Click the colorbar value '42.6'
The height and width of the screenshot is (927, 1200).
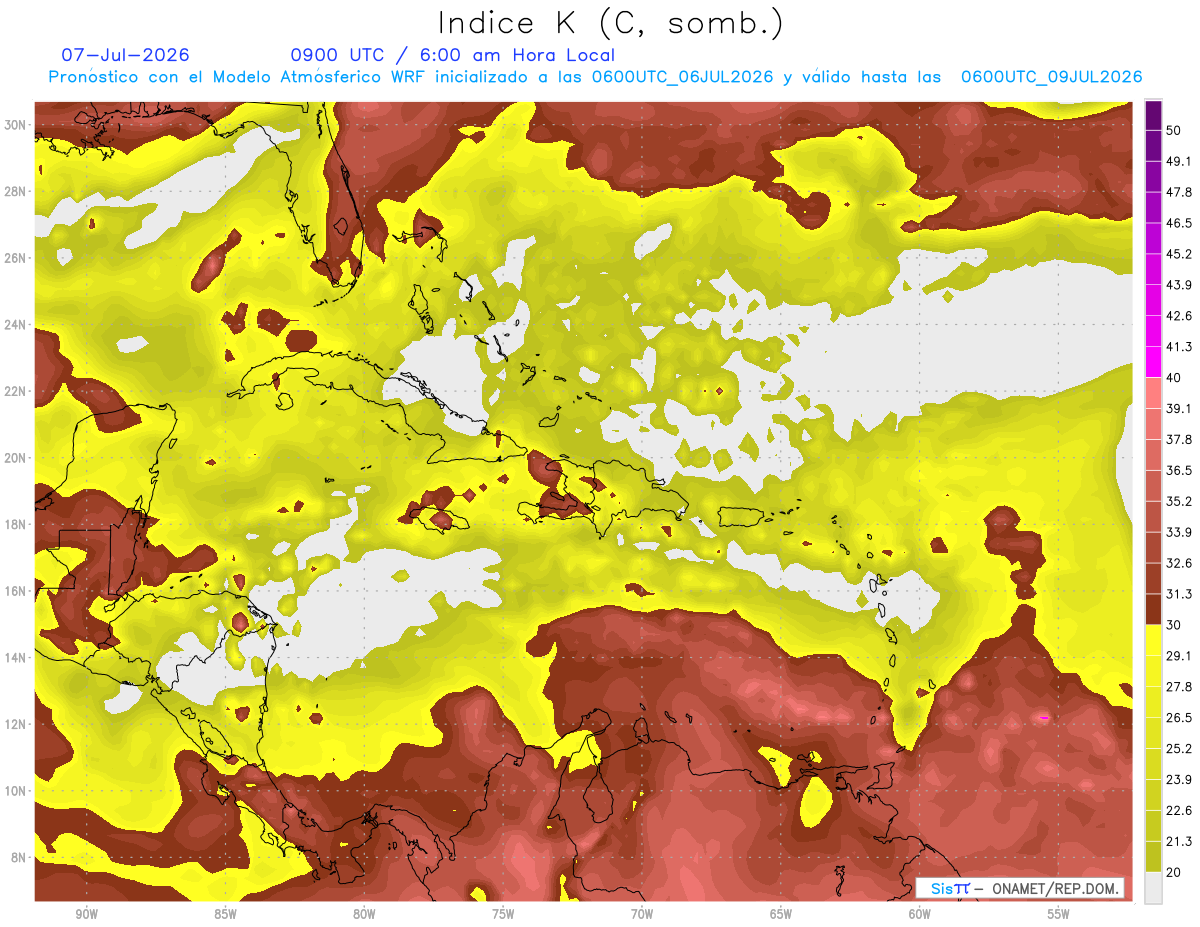(x=1180, y=316)
